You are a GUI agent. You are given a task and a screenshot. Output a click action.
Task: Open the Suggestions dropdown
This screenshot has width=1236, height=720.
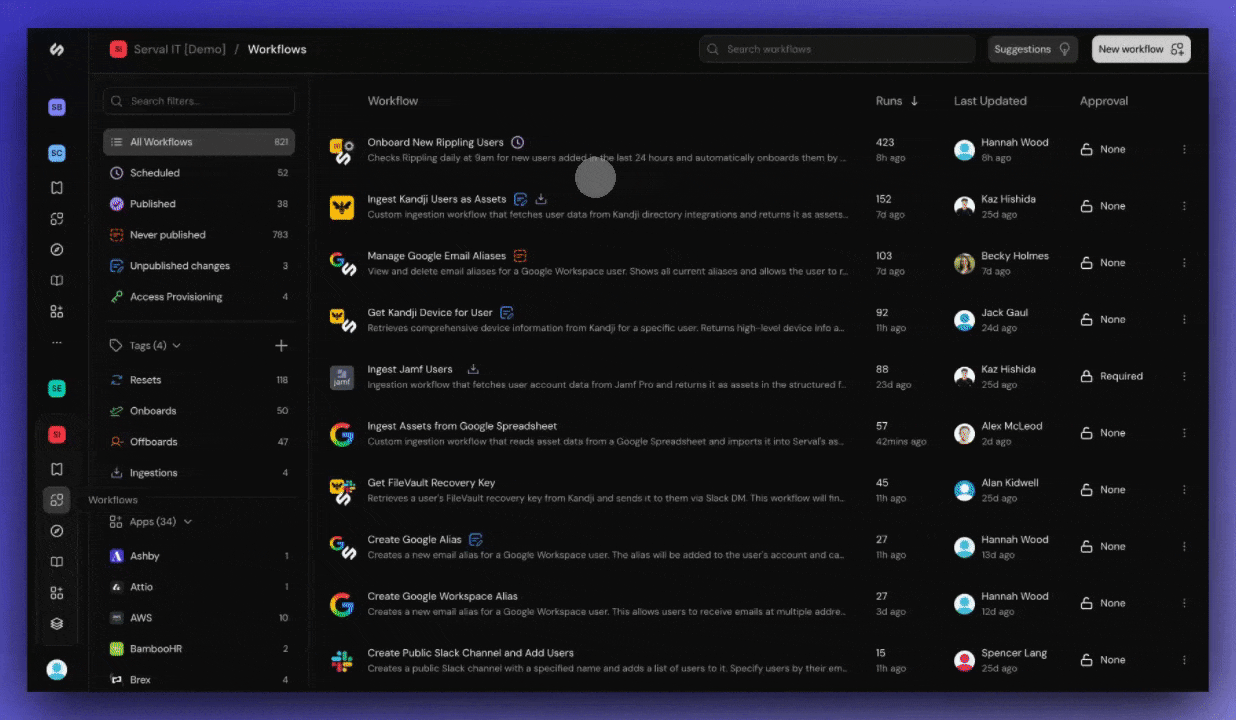(x=1031, y=48)
